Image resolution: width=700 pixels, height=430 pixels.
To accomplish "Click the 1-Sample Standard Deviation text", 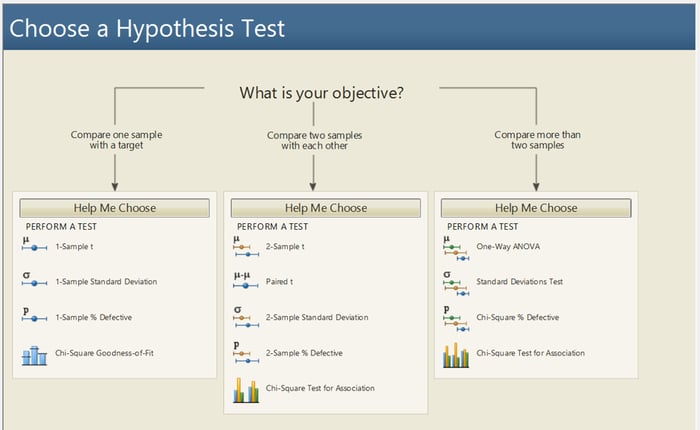I will 106,282.
